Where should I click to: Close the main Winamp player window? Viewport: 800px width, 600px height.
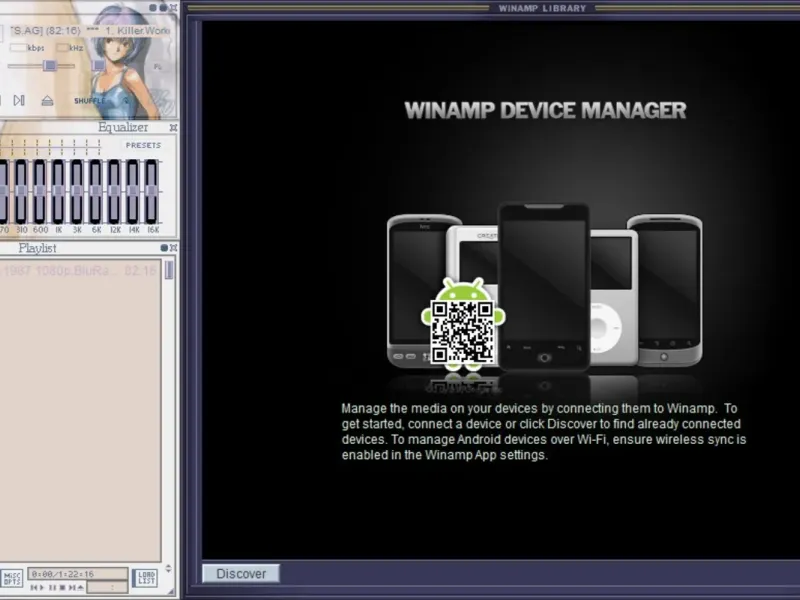click(x=173, y=8)
